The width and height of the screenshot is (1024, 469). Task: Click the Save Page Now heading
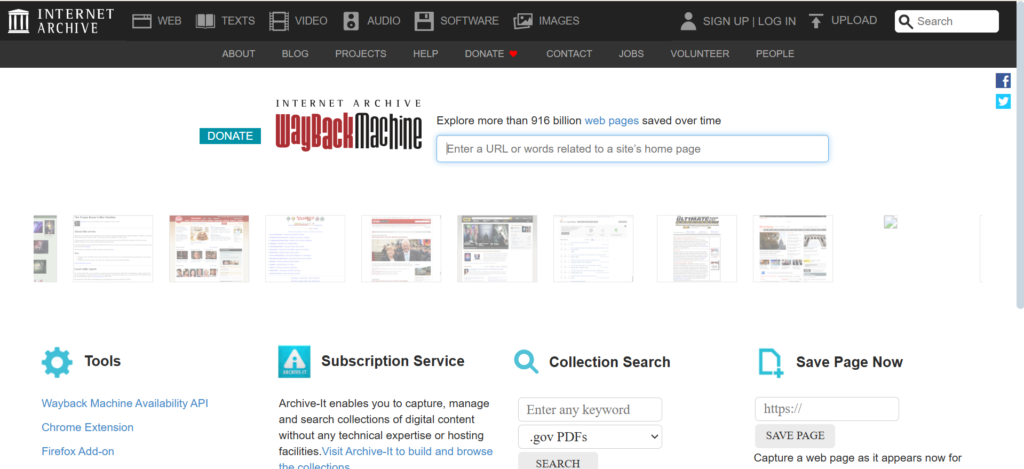point(849,362)
